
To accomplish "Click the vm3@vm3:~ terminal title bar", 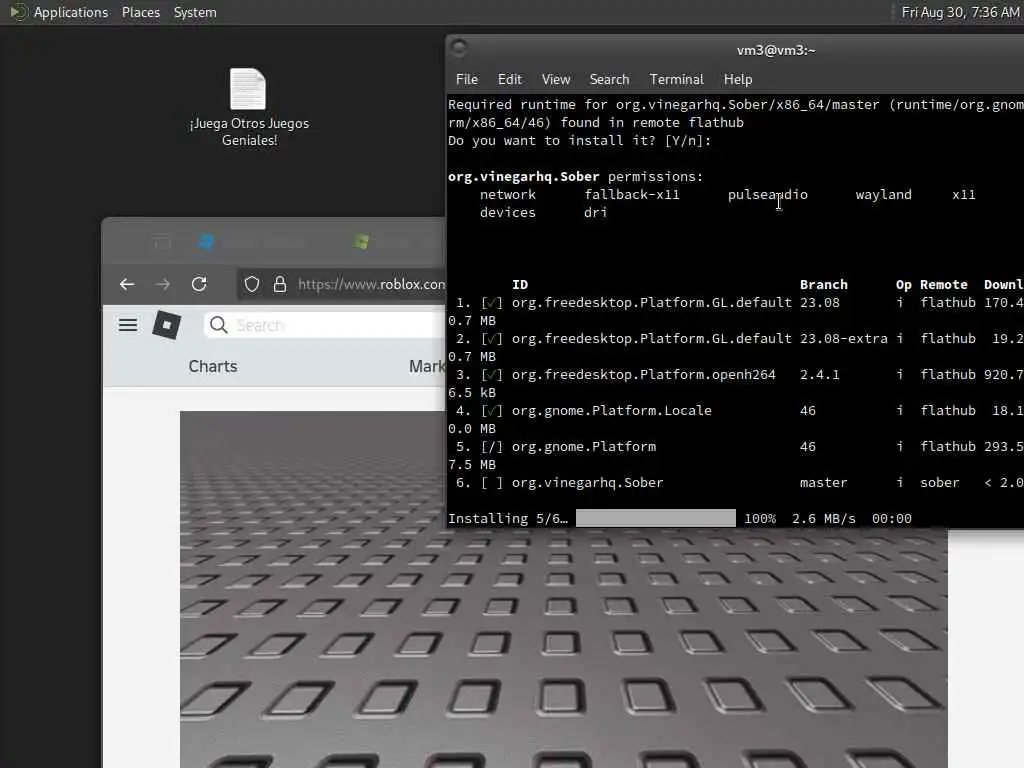I will [x=776, y=50].
